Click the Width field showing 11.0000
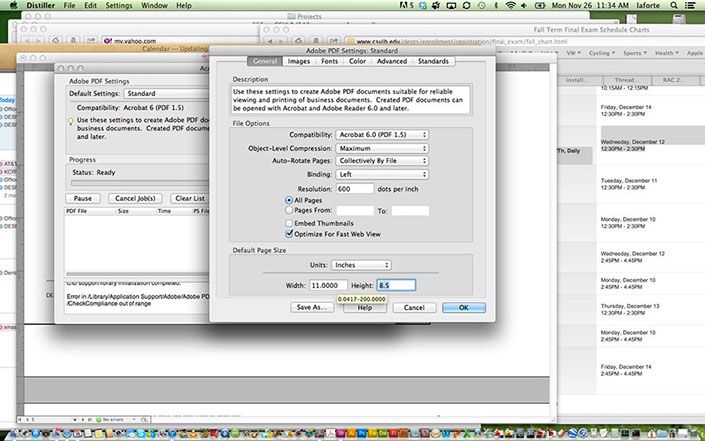This screenshot has width=705, height=441. click(x=328, y=285)
